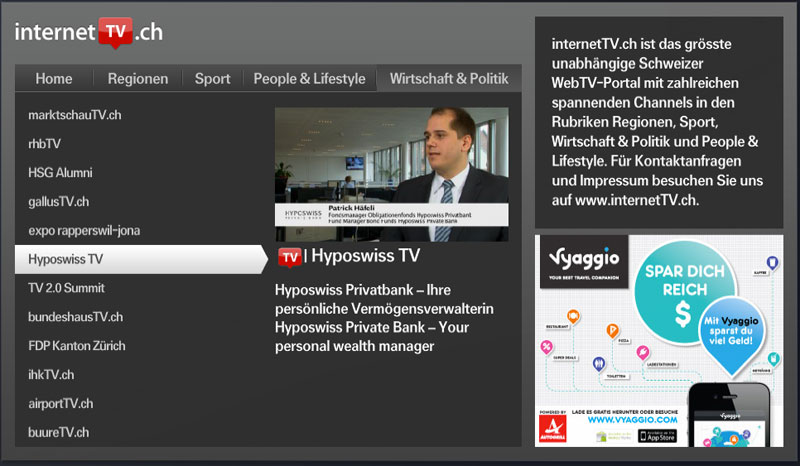
Task: Click the phone image in Vyaggio ad
Action: (730, 415)
